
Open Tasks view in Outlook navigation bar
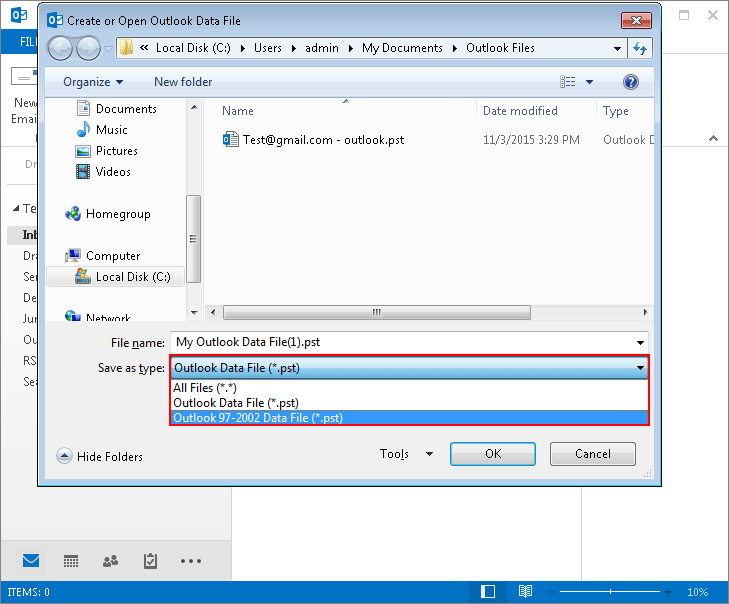pyautogui.click(x=150, y=561)
